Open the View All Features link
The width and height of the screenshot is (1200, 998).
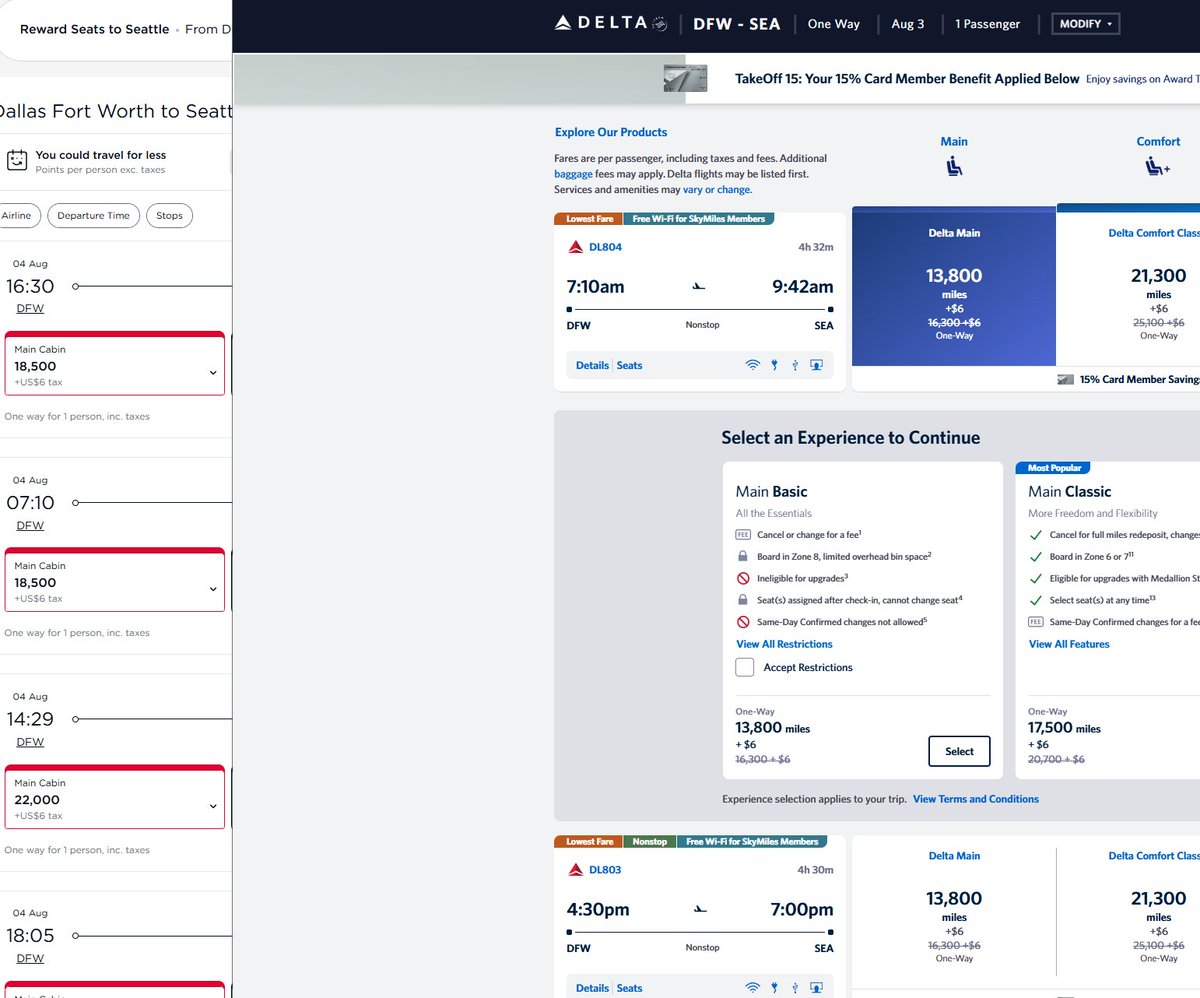coord(1069,644)
